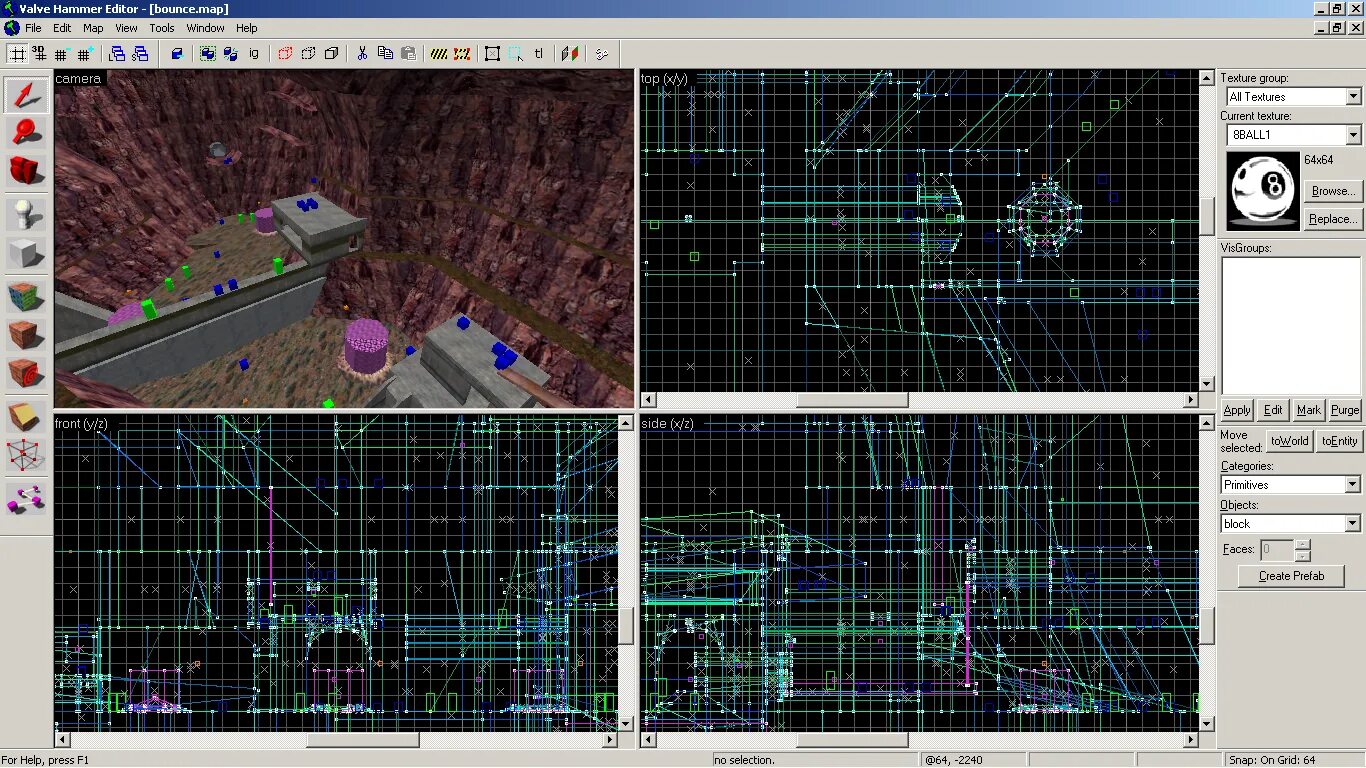Open the Categories Primitives dropdown

click(1353, 485)
